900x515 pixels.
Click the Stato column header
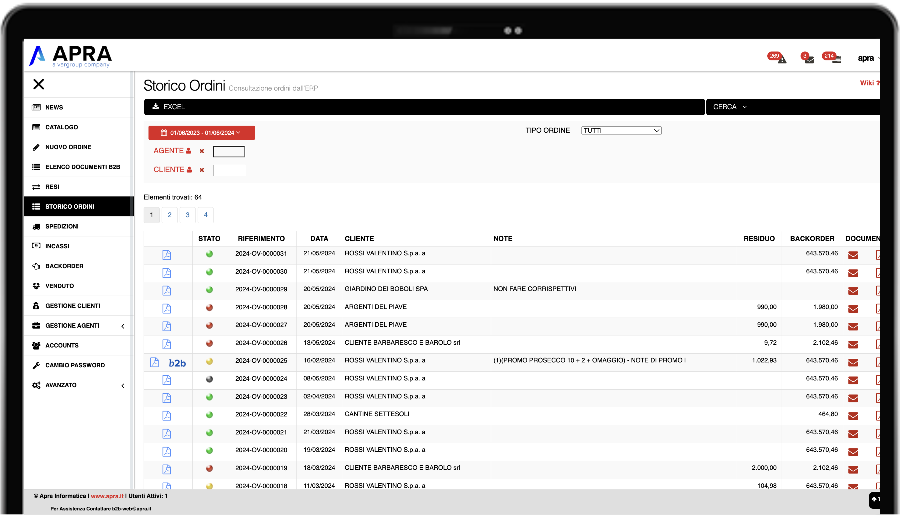click(x=210, y=238)
